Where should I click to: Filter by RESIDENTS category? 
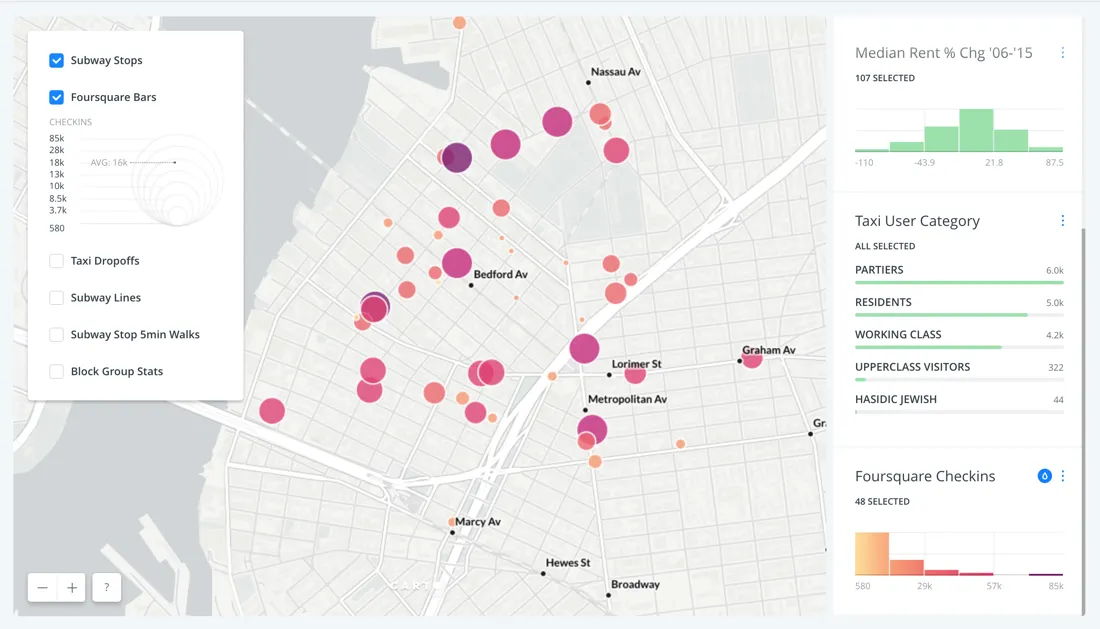[883, 302]
